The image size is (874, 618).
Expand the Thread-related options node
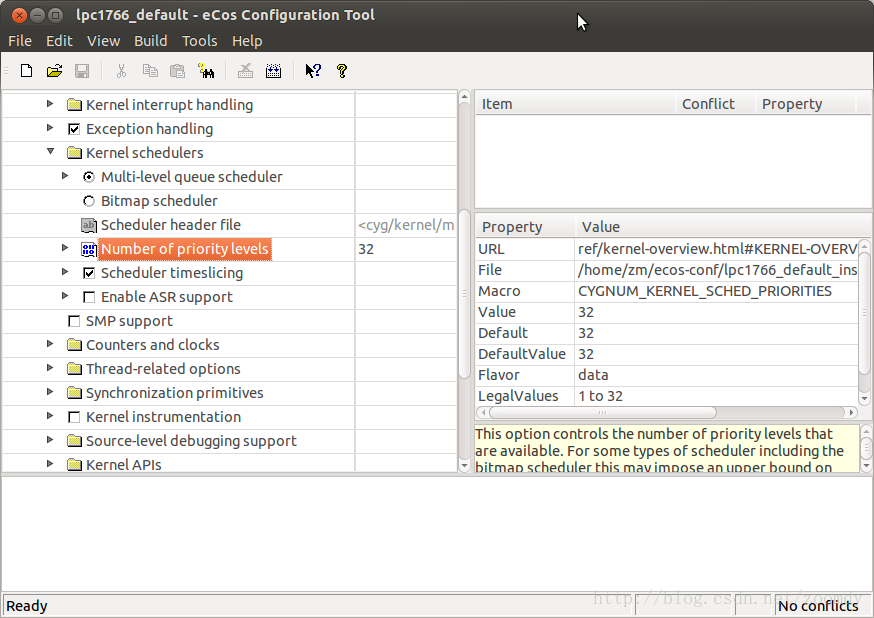click(x=50, y=367)
